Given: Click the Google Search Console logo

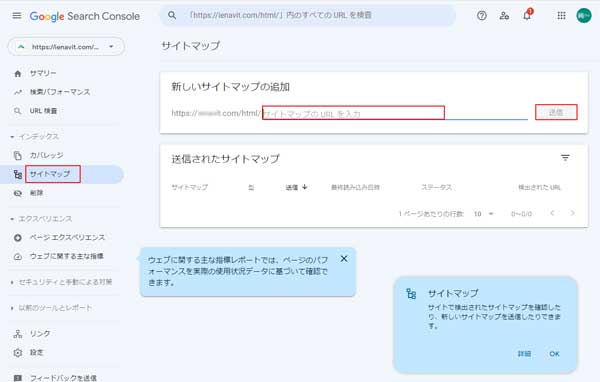Looking at the screenshot, I should (x=85, y=16).
